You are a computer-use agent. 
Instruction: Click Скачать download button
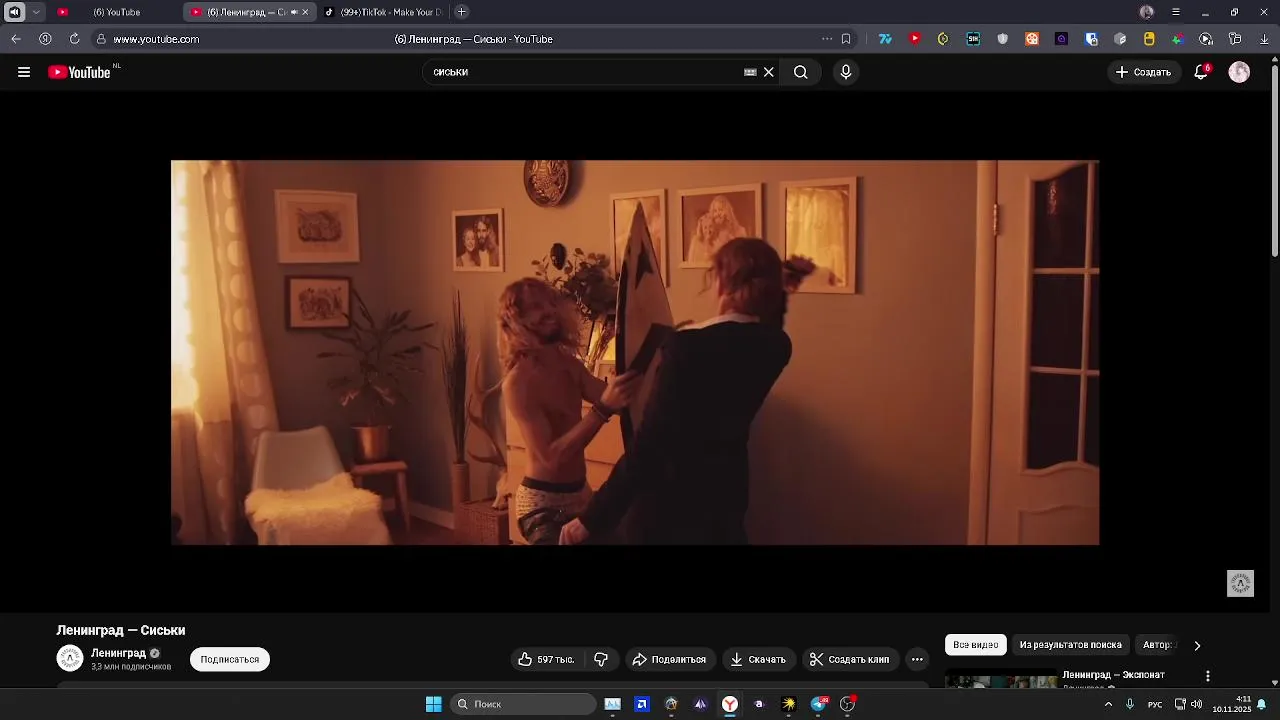click(758, 659)
